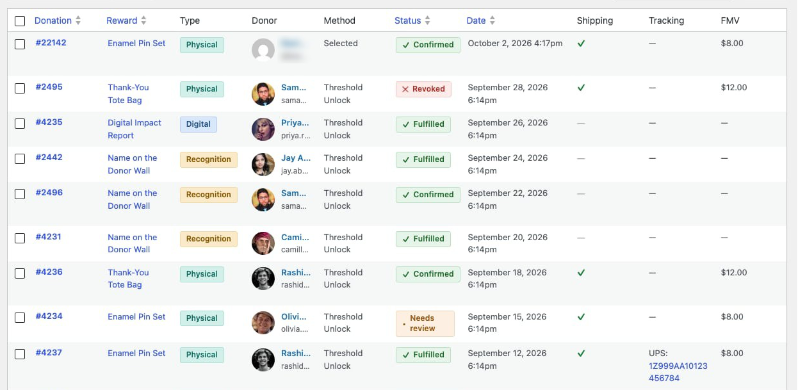Open donation #2496
798x390 pixels.
[49, 192]
